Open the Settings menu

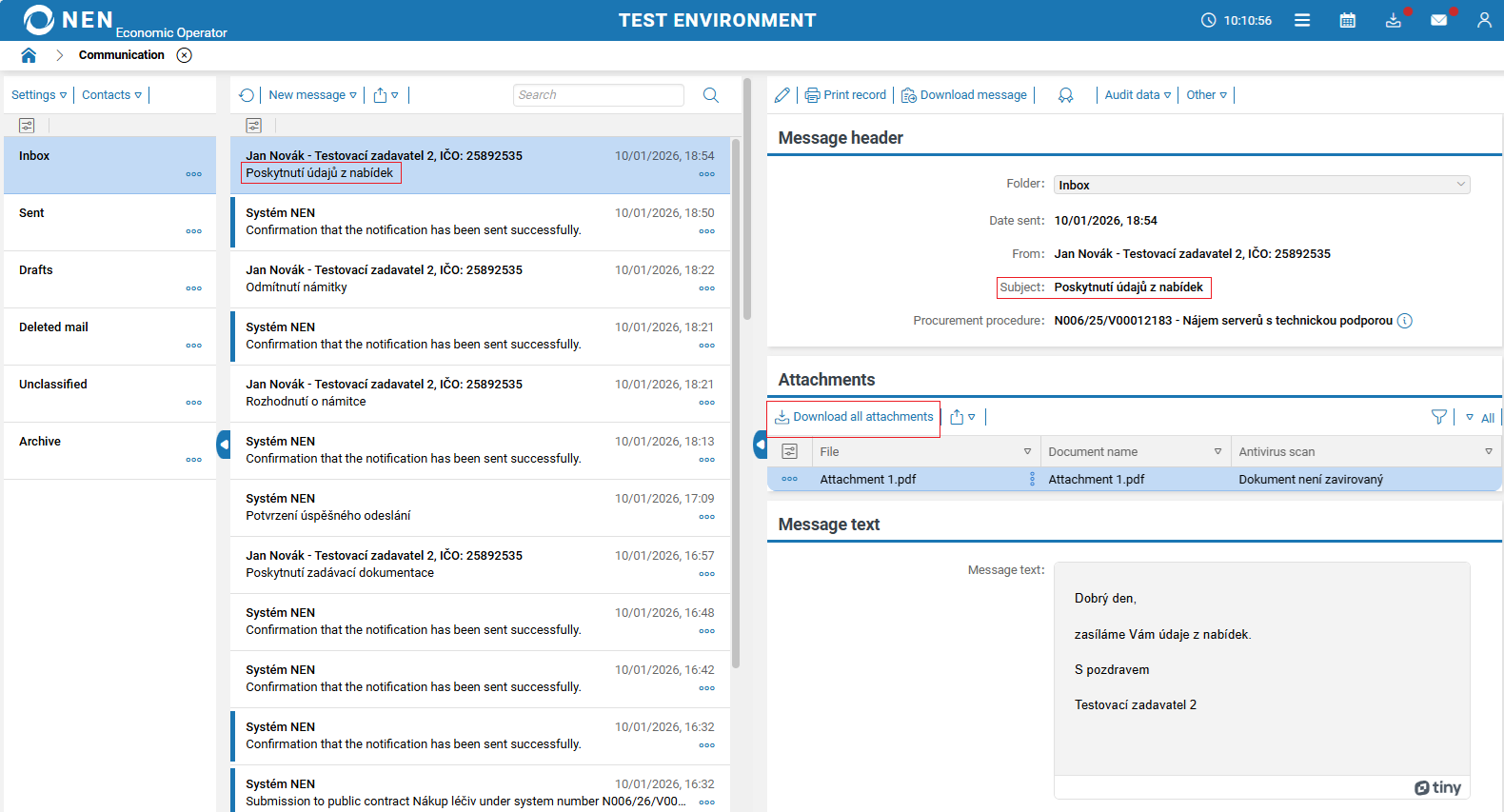pos(39,95)
